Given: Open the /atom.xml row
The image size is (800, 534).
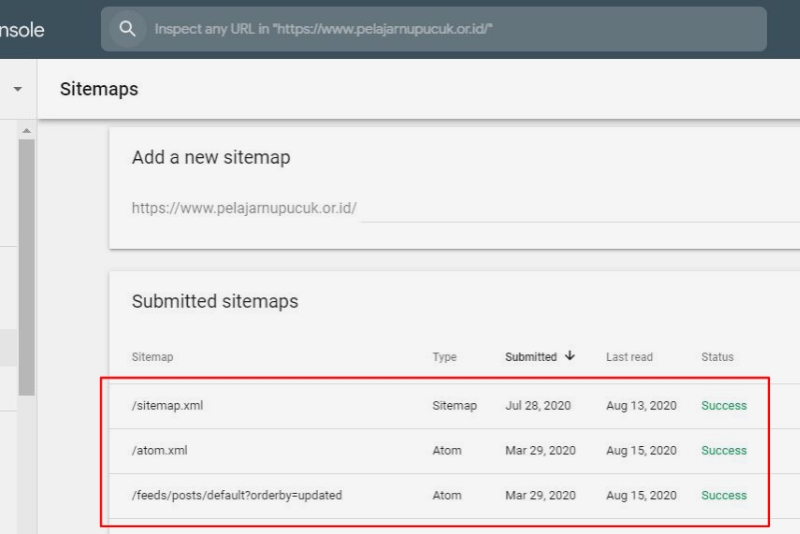Looking at the screenshot, I should [x=454, y=451].
